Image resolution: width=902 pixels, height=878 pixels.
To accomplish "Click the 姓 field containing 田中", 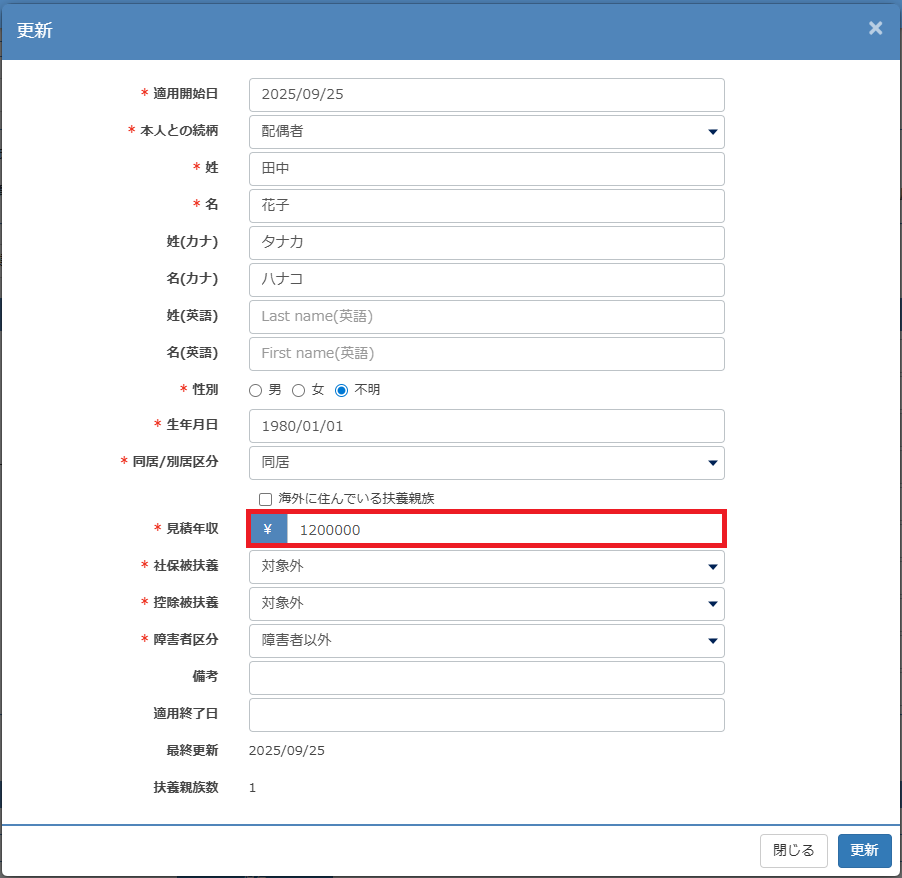I will [x=486, y=168].
